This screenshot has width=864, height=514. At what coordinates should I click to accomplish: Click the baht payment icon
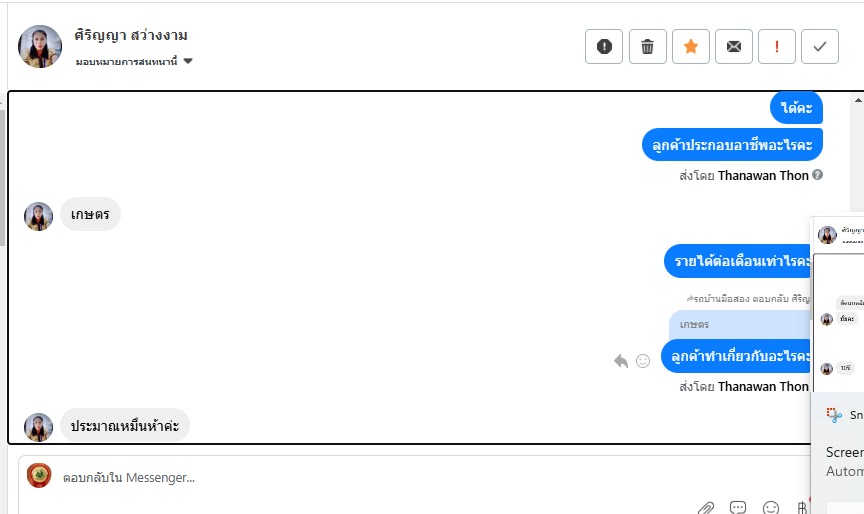click(802, 507)
